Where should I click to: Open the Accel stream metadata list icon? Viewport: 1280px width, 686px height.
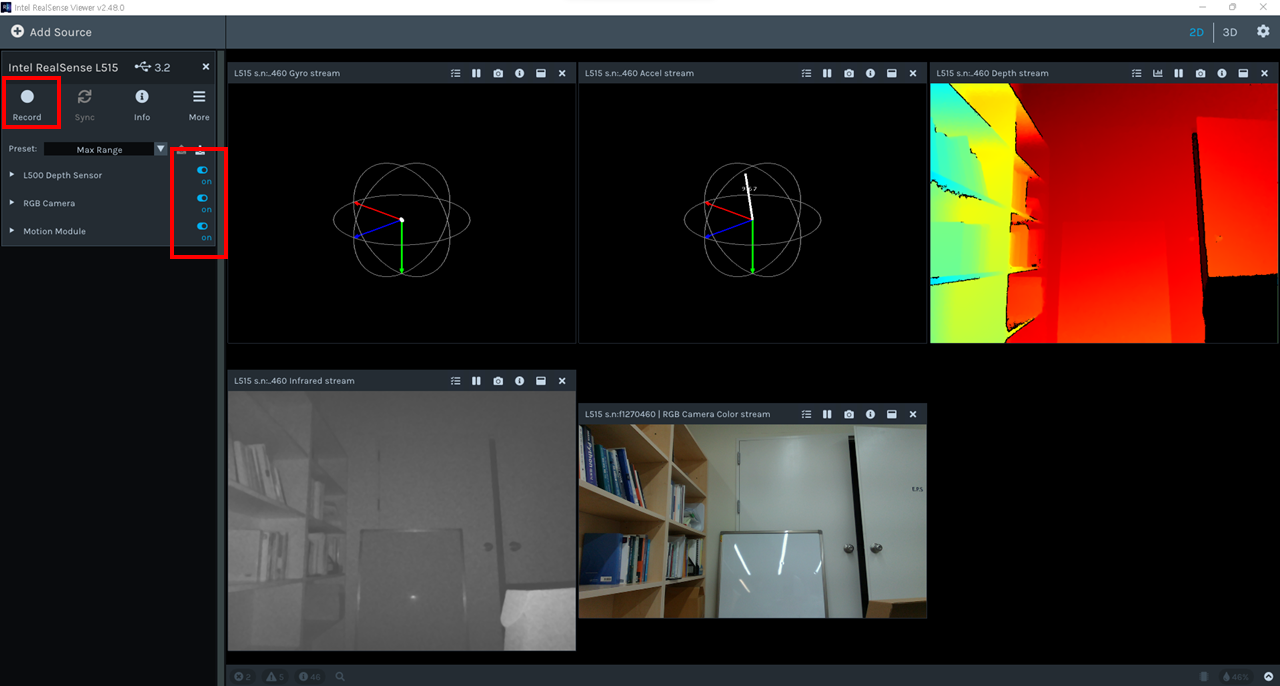click(x=807, y=73)
